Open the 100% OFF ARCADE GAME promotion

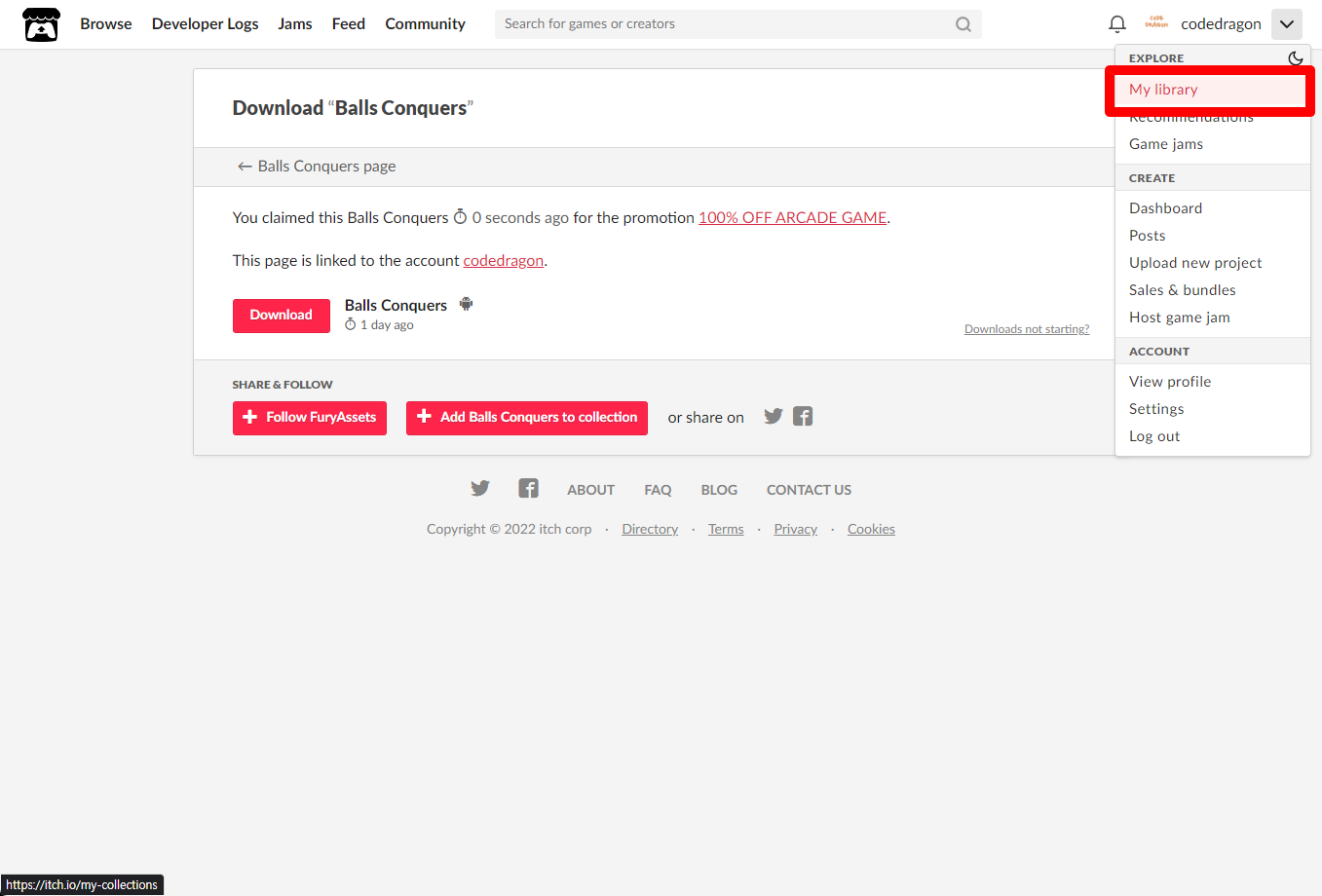pos(792,218)
